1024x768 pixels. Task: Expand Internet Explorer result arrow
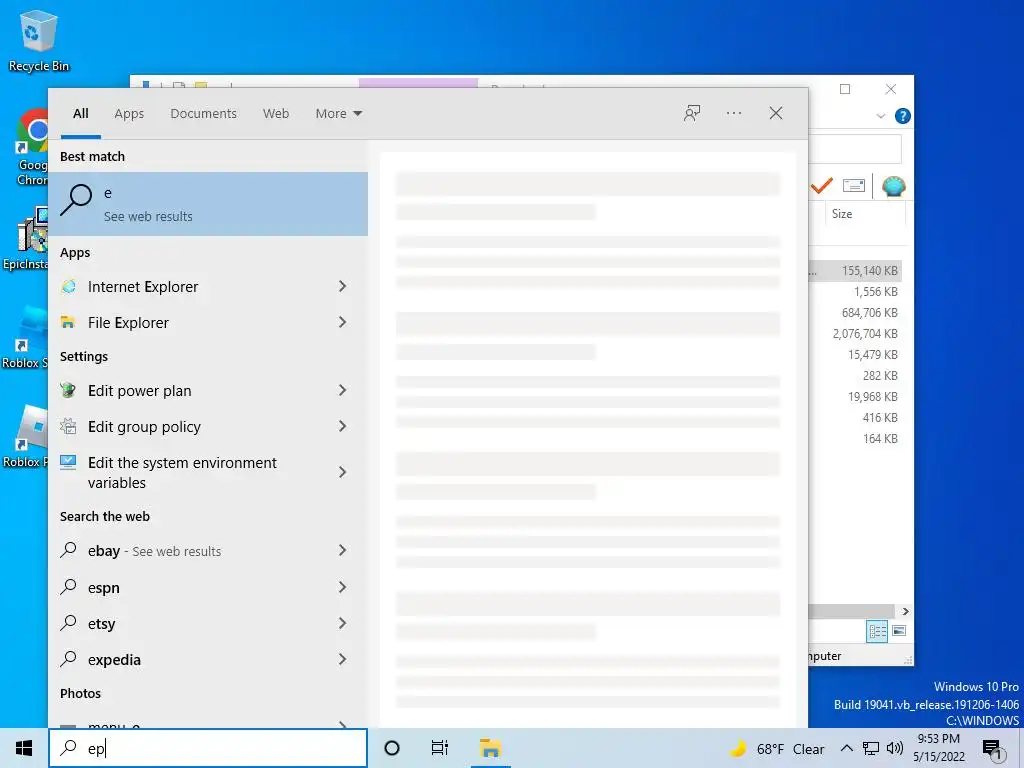[342, 286]
